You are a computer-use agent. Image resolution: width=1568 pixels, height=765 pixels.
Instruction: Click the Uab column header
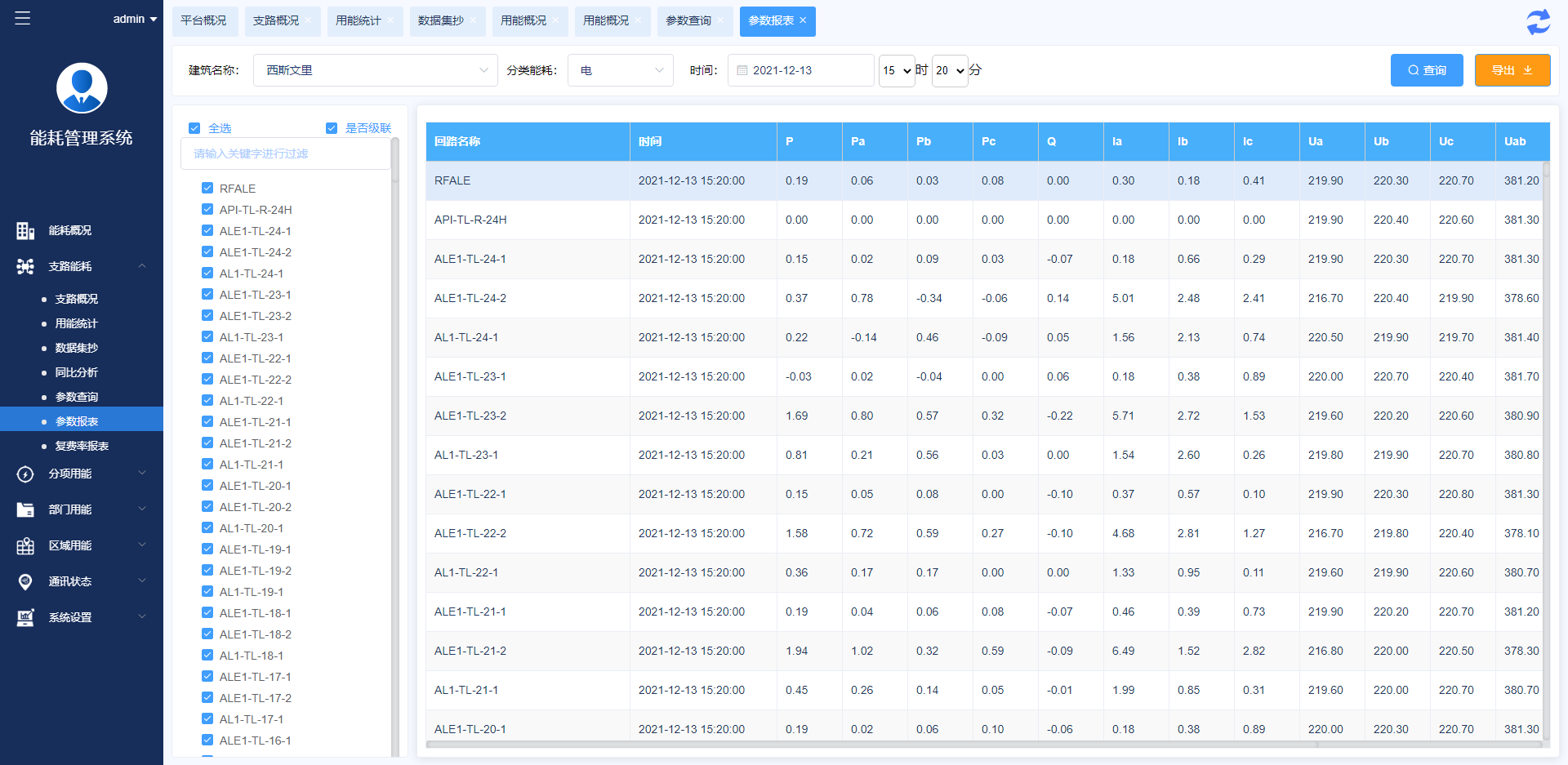pyautogui.click(x=1522, y=141)
